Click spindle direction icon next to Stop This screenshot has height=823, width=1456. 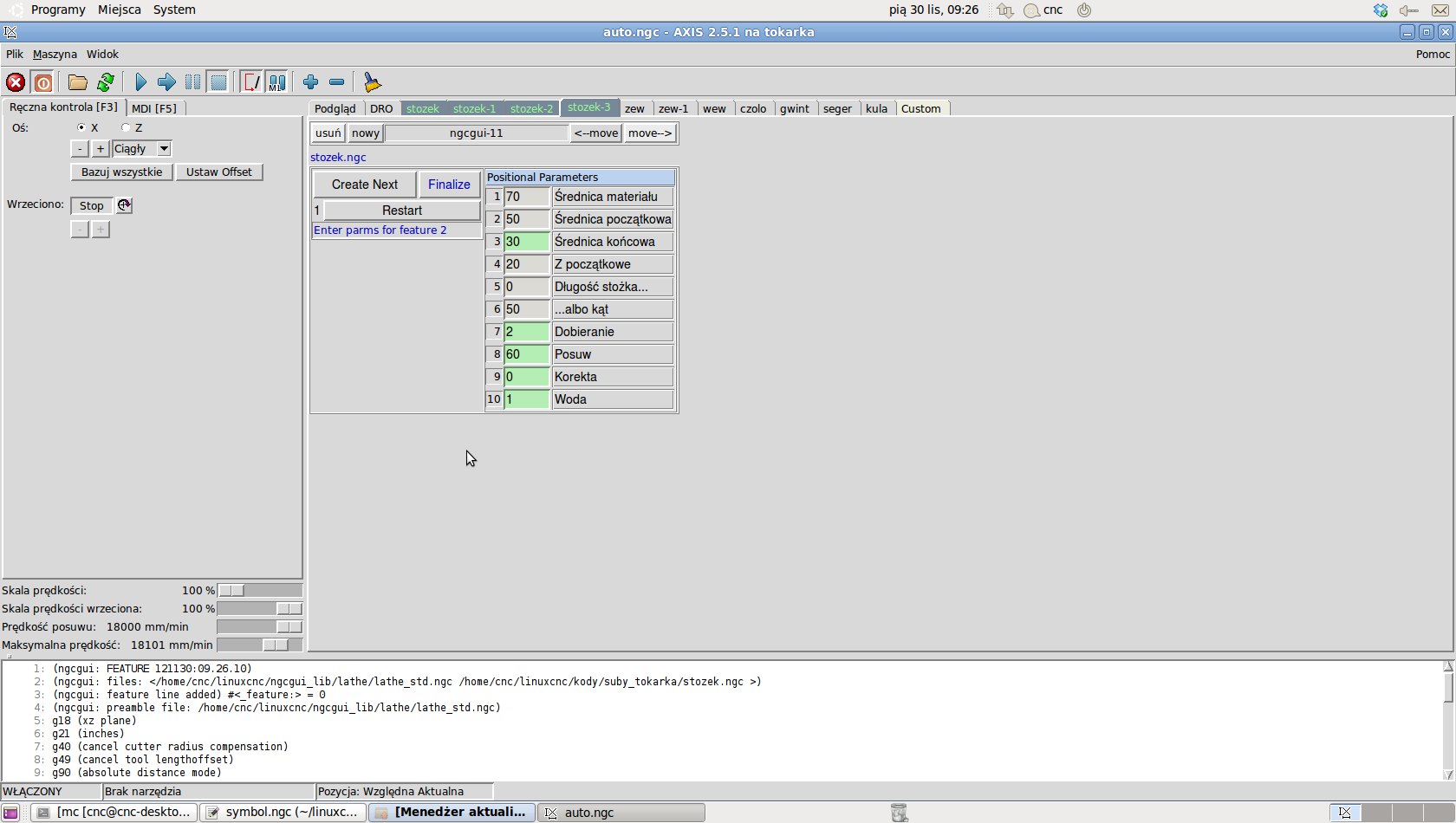coord(125,205)
